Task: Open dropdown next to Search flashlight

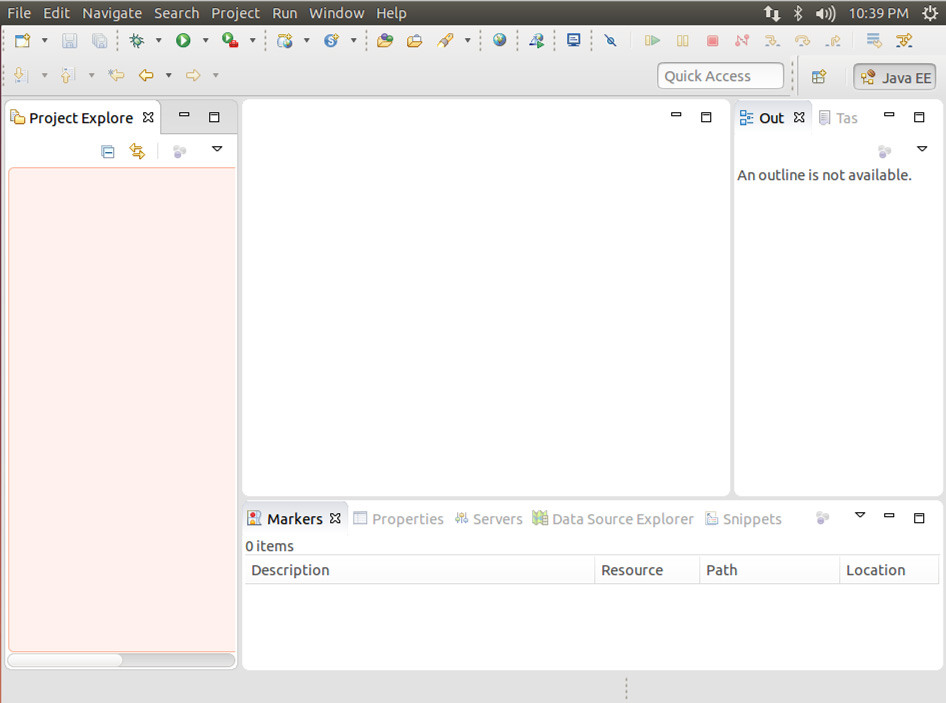Action: coord(467,40)
